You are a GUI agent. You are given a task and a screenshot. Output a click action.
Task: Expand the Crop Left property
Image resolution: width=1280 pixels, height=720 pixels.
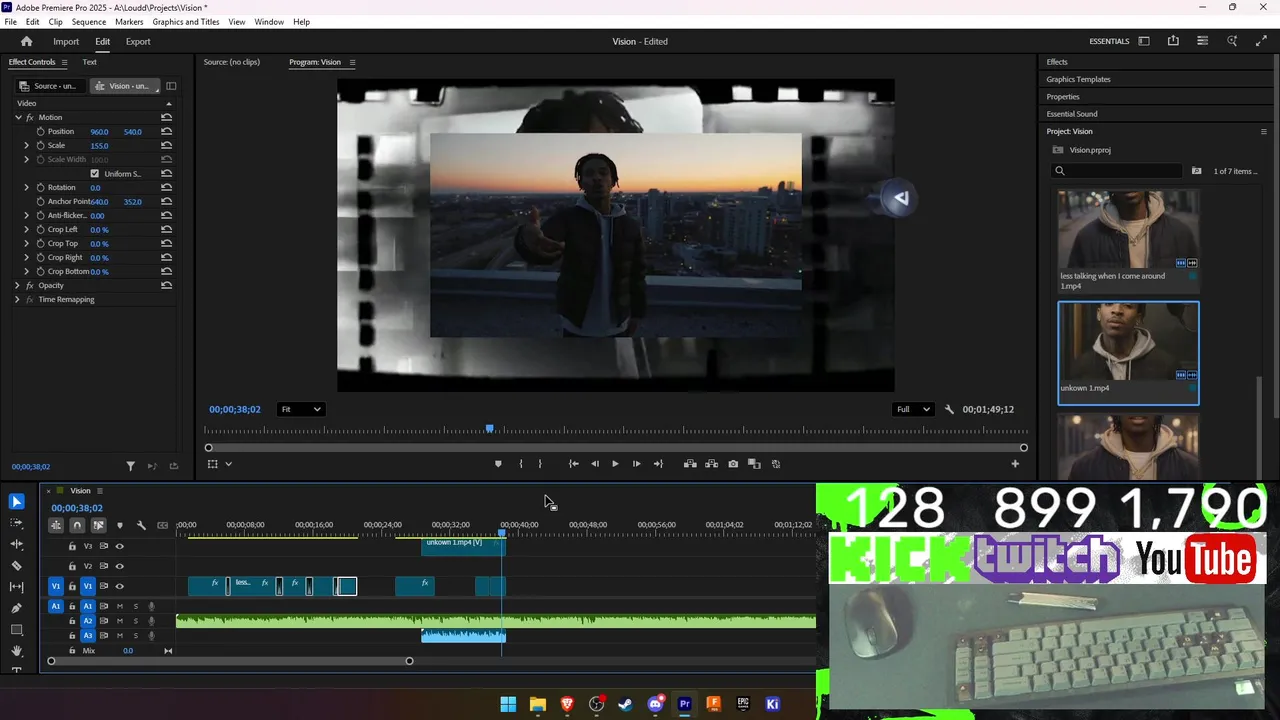click(x=27, y=229)
